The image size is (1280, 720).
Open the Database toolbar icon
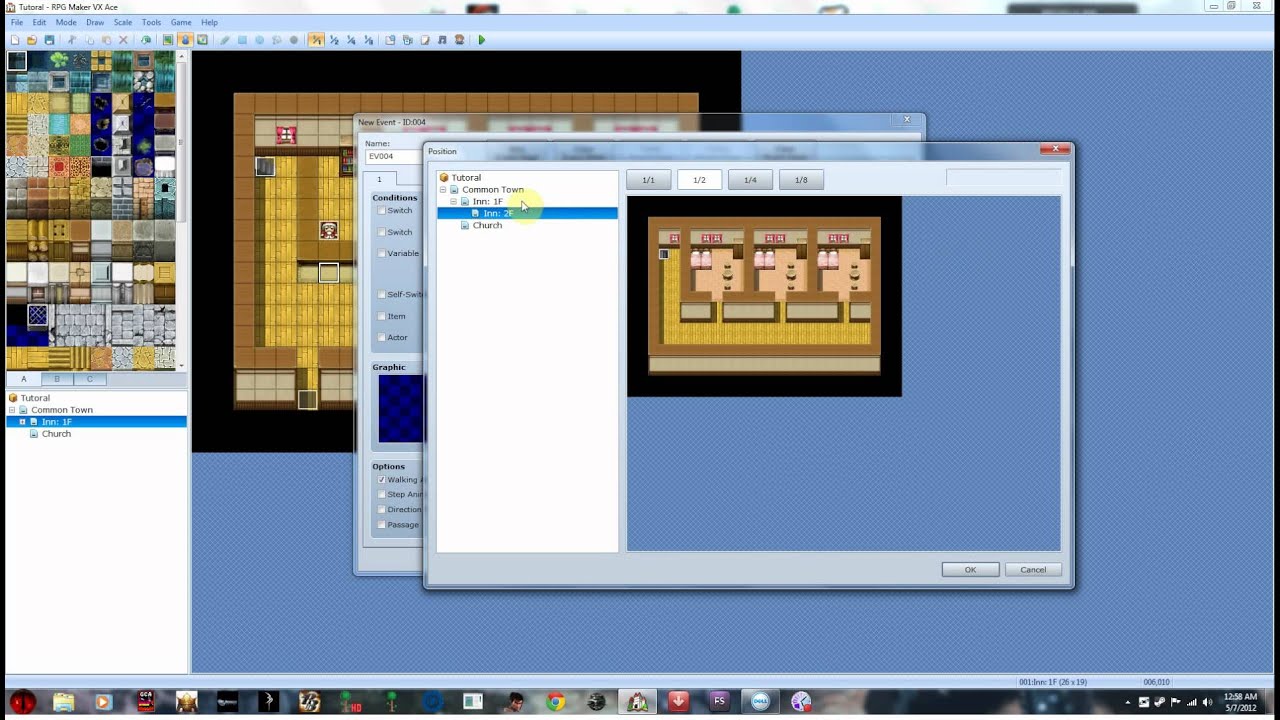390,40
